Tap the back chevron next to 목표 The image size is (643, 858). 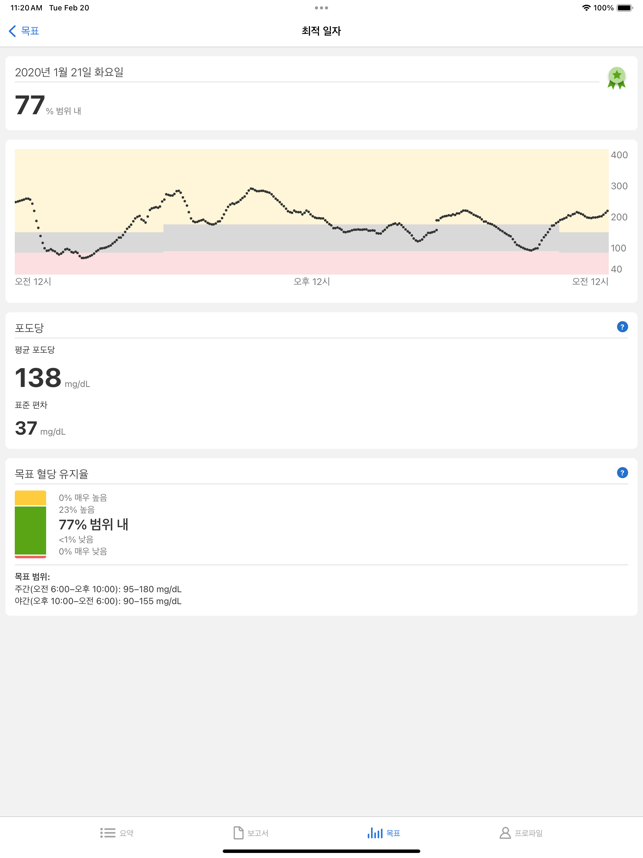(x=12, y=31)
